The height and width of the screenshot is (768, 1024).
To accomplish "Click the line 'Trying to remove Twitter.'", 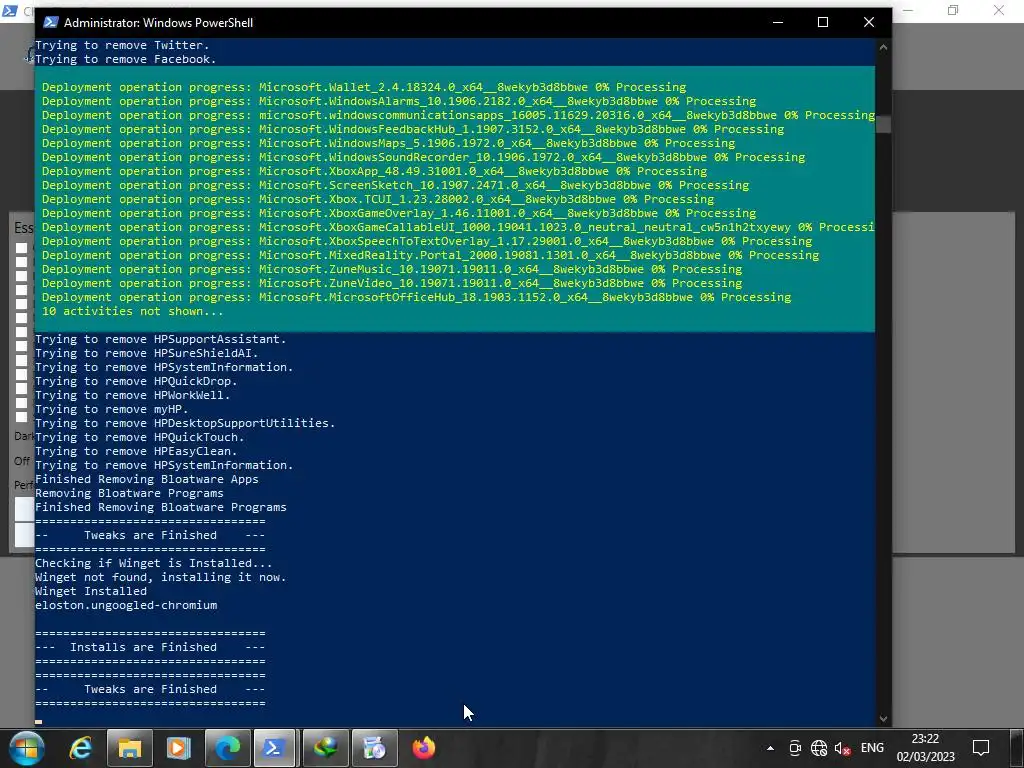I will (x=122, y=45).
